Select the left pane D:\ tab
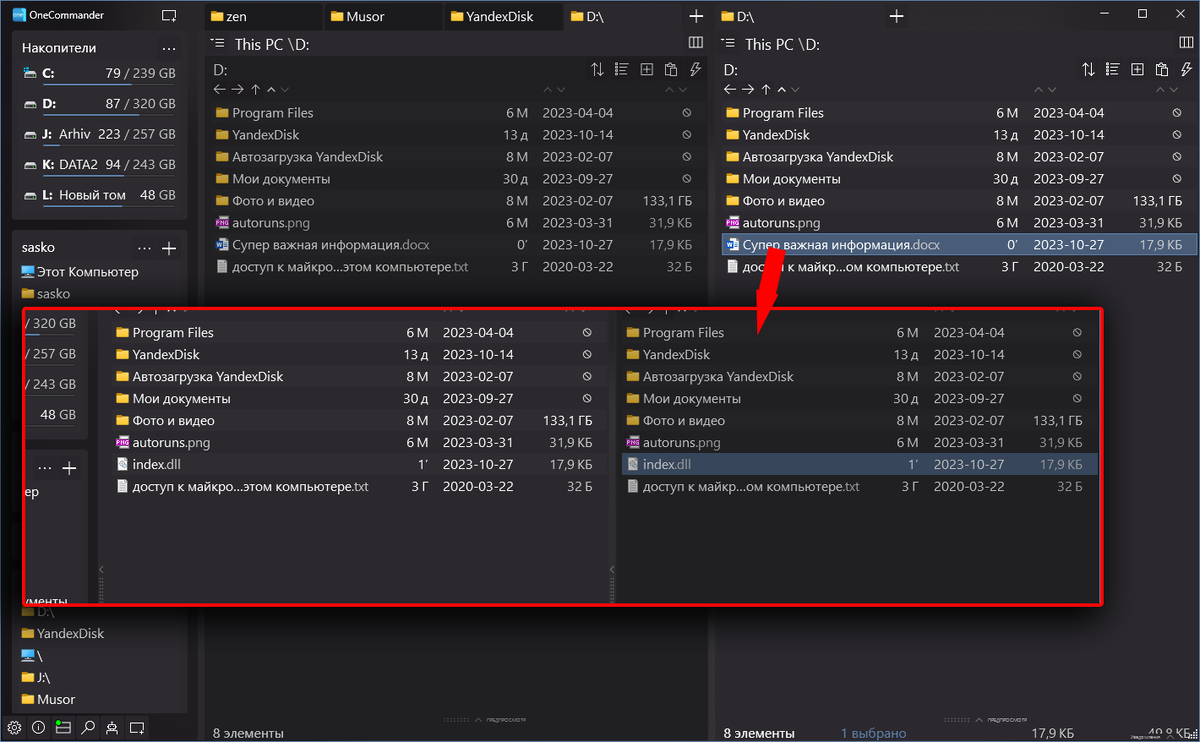Viewport: 1200px width, 742px height. tap(623, 16)
